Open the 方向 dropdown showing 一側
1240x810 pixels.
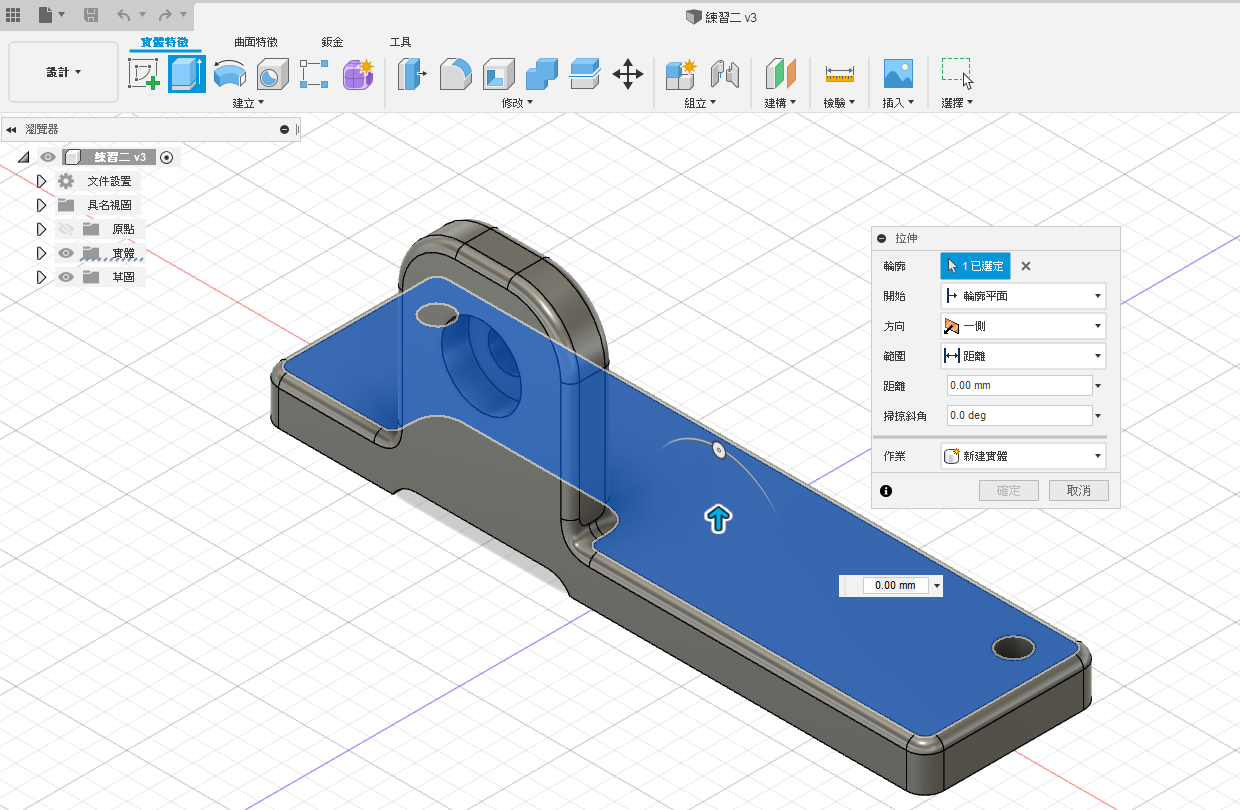(x=1023, y=326)
